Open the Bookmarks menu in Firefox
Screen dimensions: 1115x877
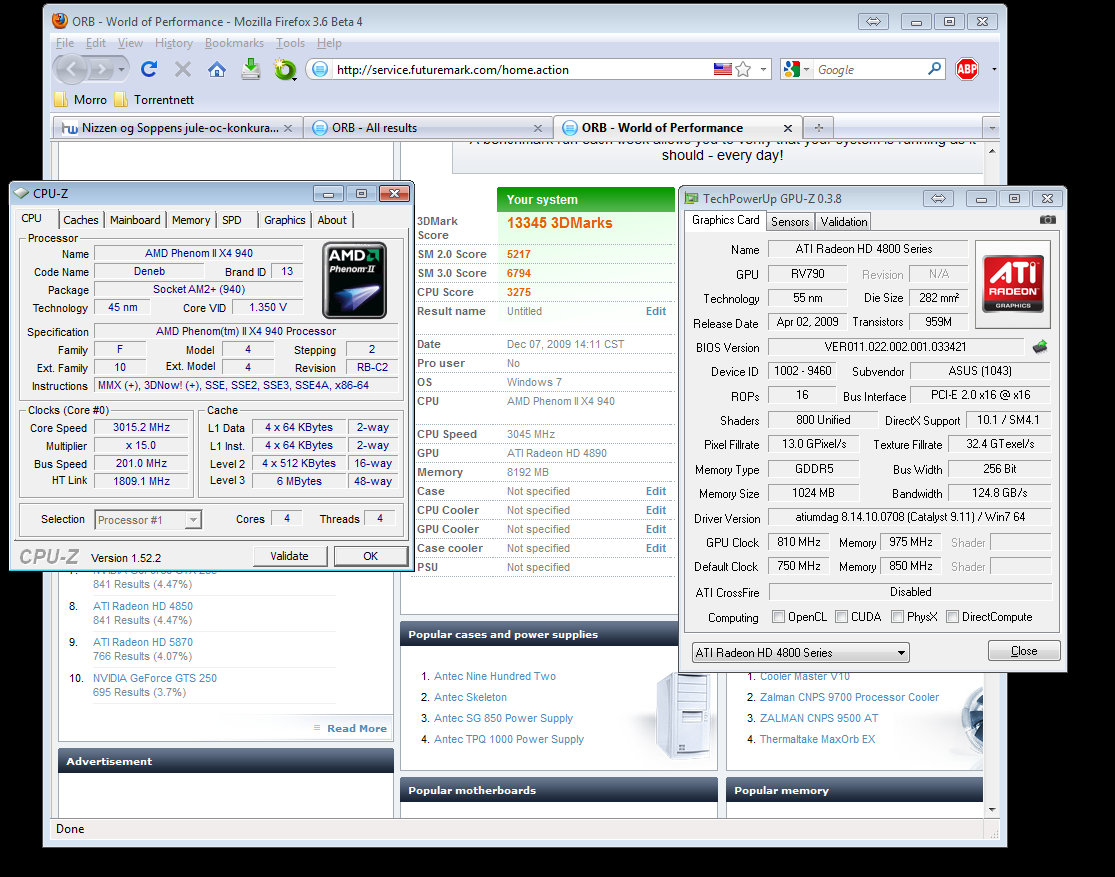pos(234,43)
